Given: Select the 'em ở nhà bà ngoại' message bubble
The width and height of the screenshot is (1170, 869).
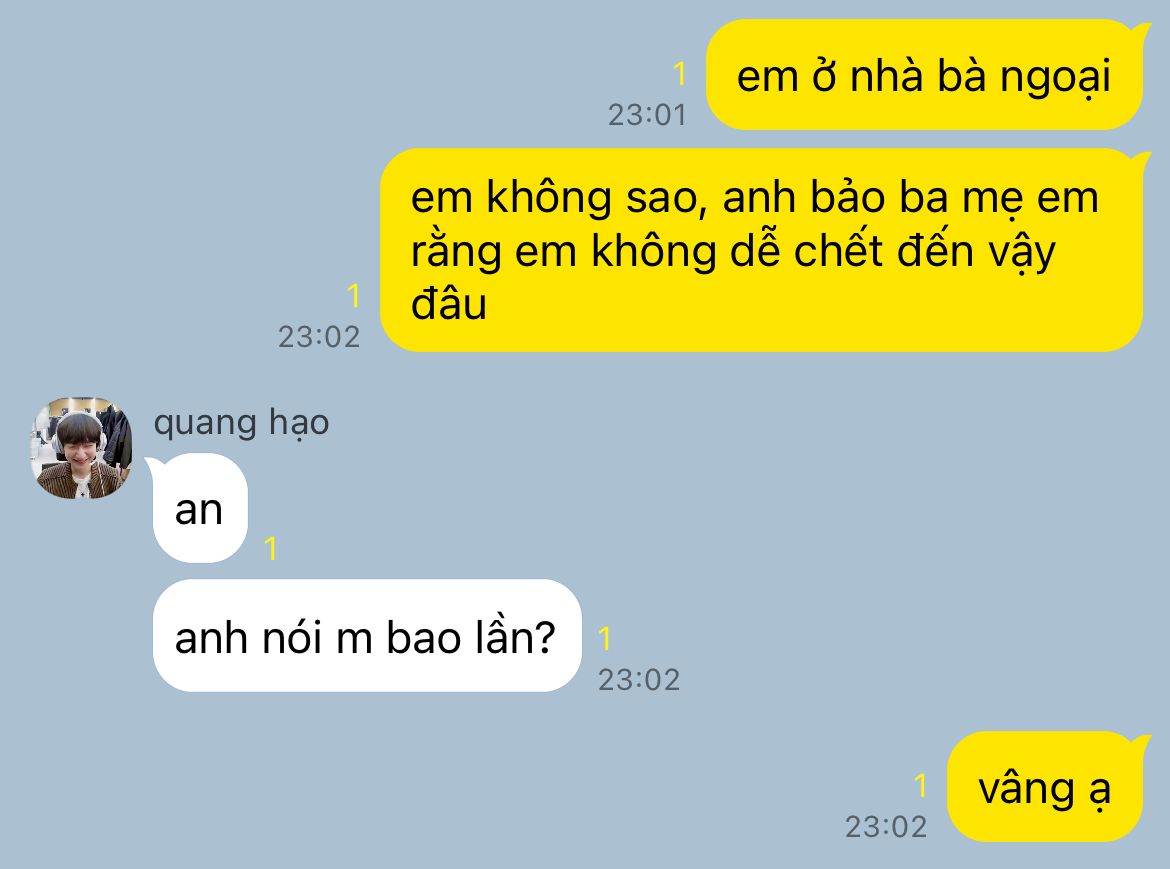Looking at the screenshot, I should (x=924, y=75).
